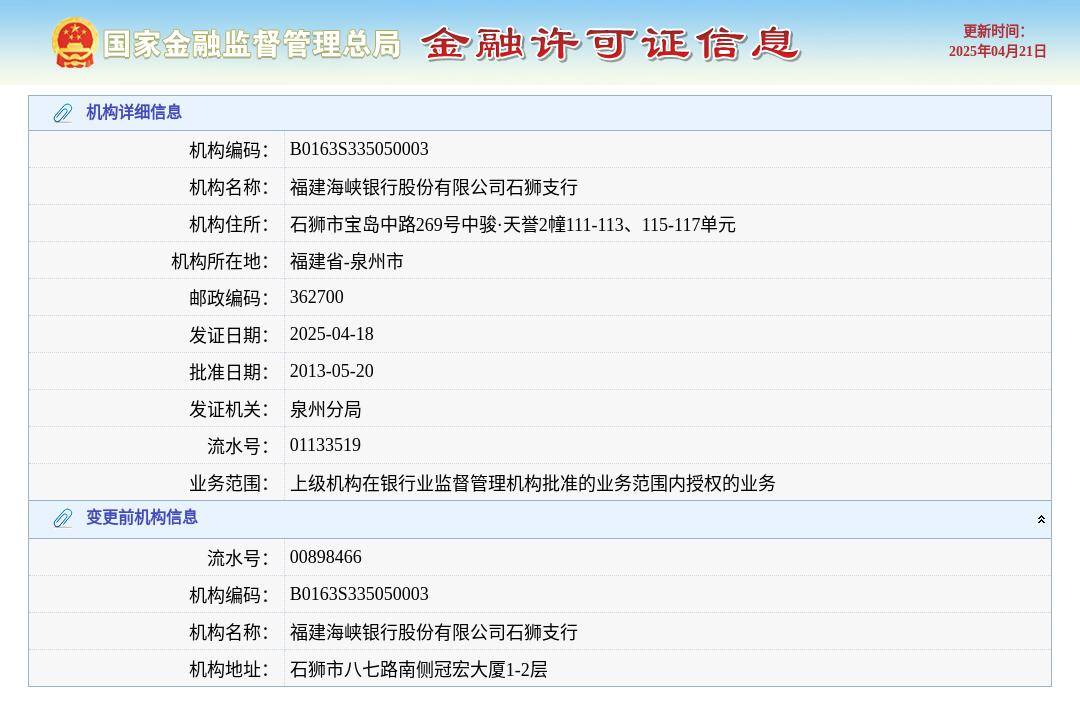Click the 机构住所 label
1080x701 pixels.
pos(229,224)
